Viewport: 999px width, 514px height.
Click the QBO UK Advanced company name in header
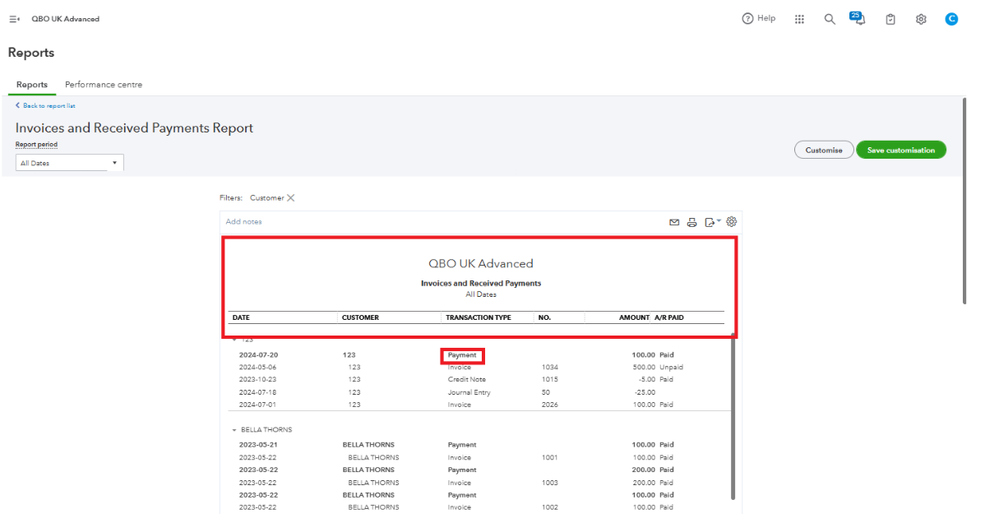(66, 19)
